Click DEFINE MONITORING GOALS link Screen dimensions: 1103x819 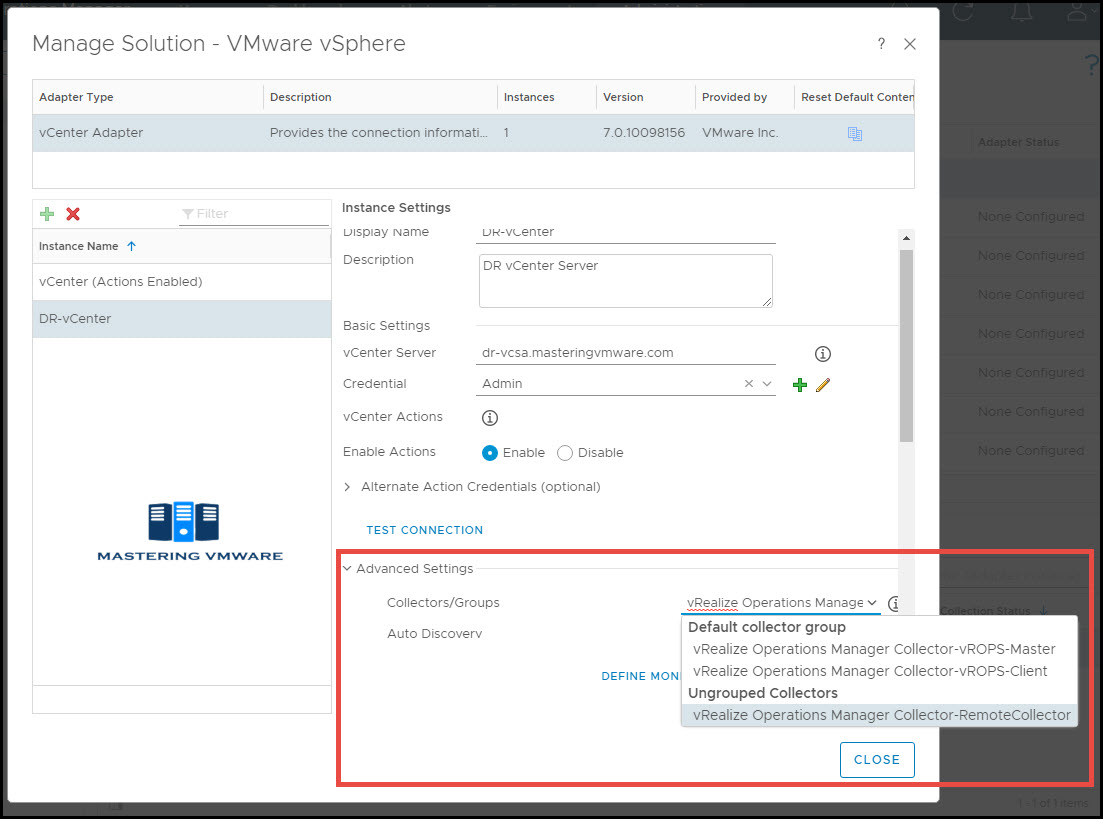click(x=640, y=676)
